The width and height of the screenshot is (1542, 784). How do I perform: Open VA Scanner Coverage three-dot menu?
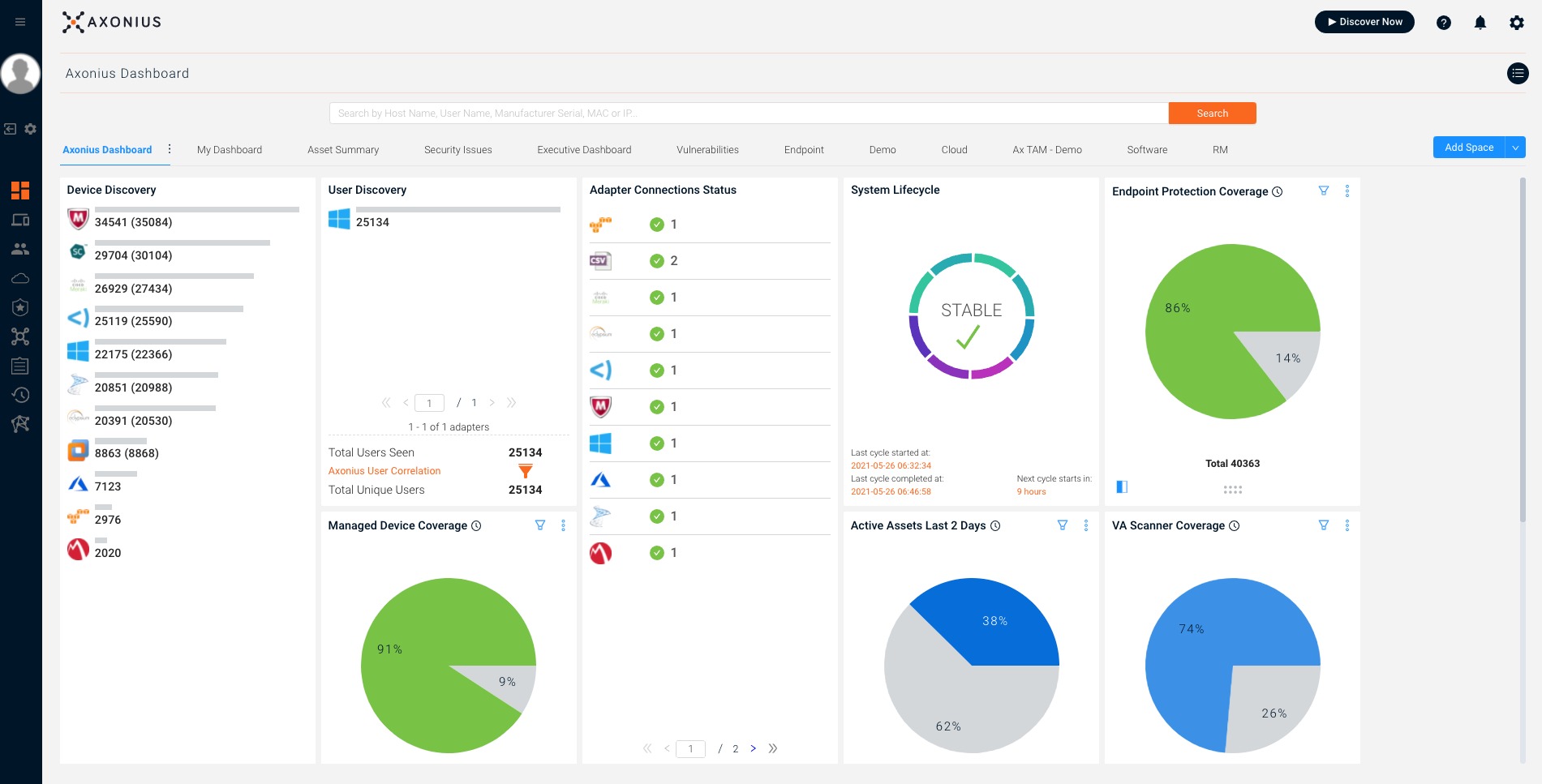pyautogui.click(x=1347, y=525)
